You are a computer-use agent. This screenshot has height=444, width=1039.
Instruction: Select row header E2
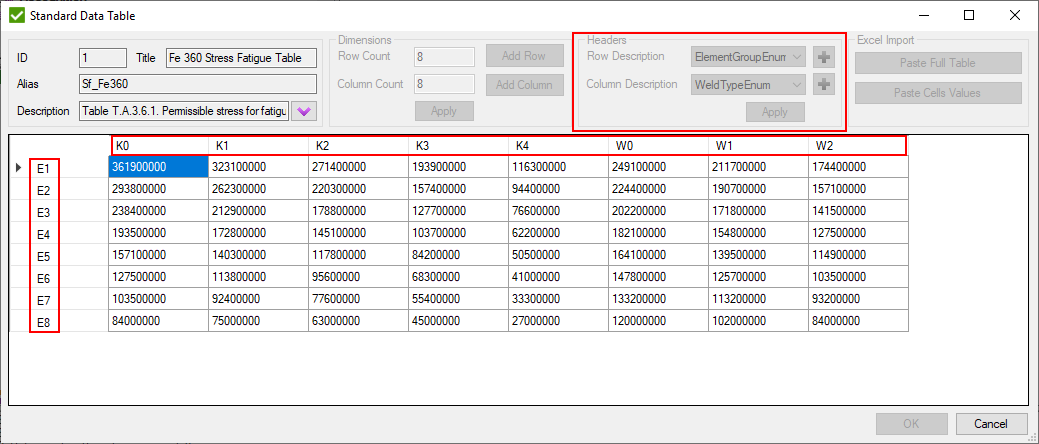tap(60, 190)
